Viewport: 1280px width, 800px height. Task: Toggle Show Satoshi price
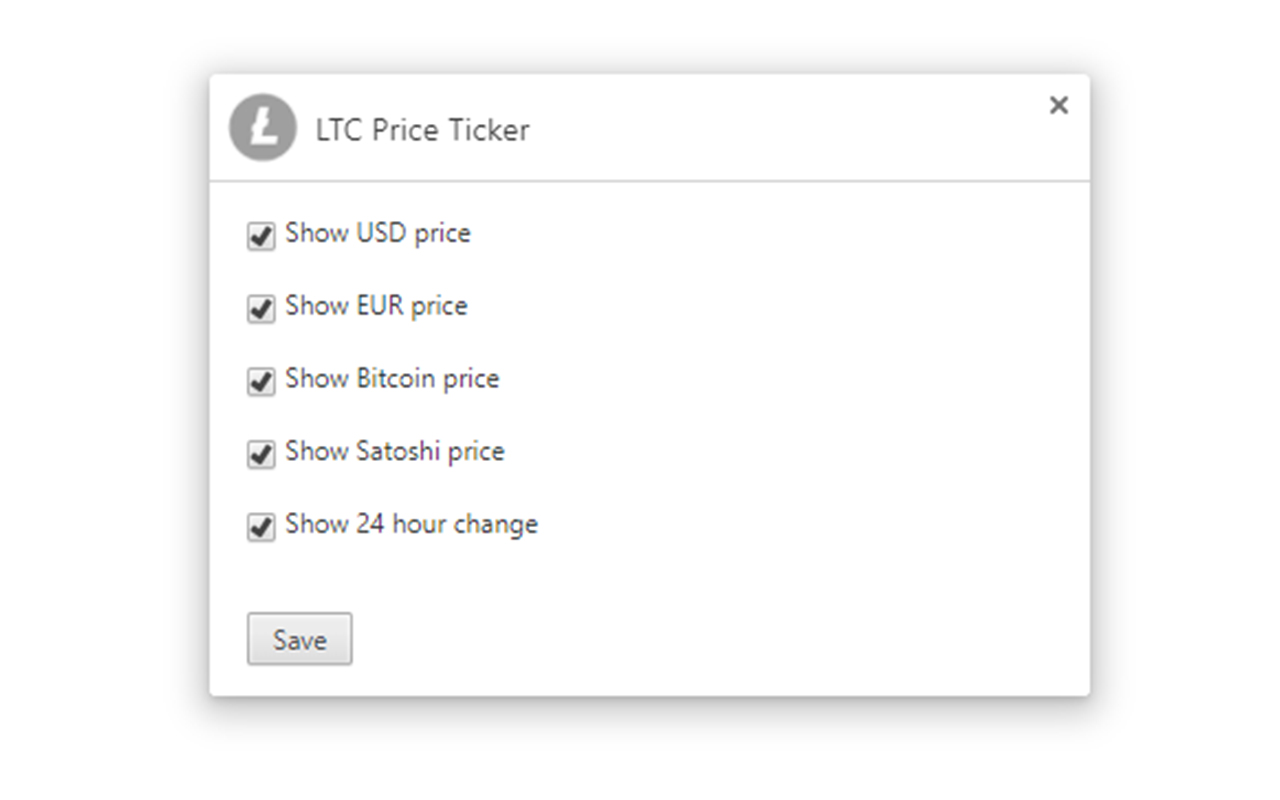[260, 455]
